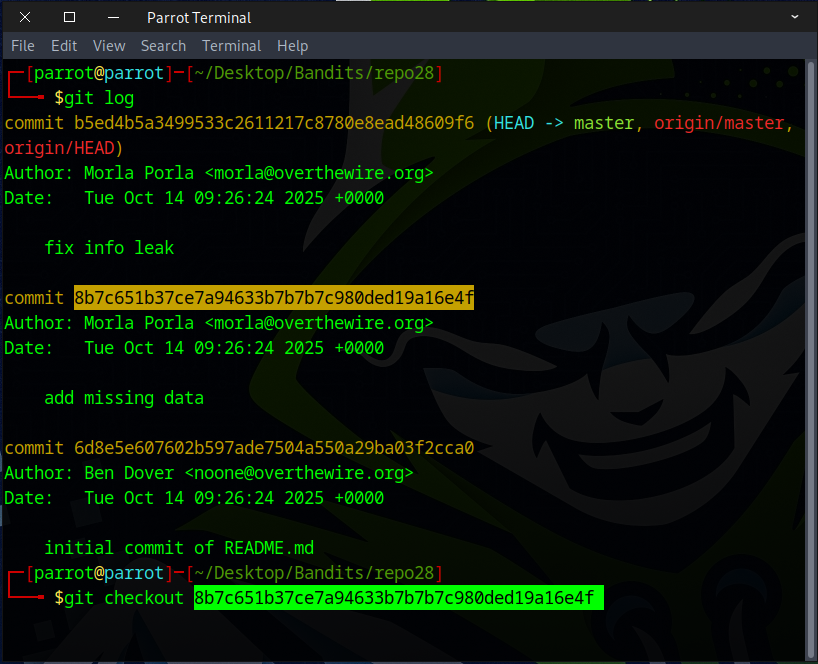The width and height of the screenshot is (818, 664).
Task: Close the Parrot Terminal window
Action: tap(24, 17)
